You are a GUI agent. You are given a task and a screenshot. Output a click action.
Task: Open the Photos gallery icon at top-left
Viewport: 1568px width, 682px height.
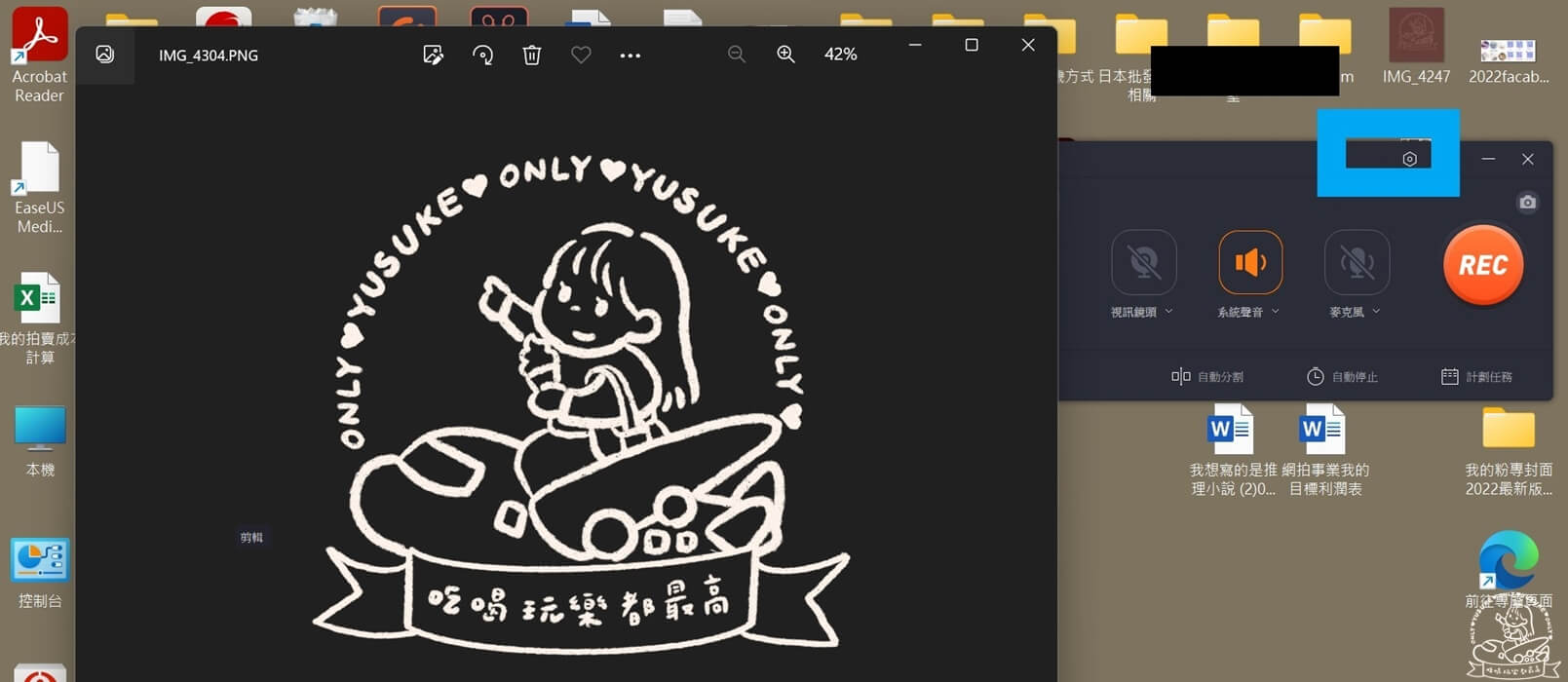(105, 55)
